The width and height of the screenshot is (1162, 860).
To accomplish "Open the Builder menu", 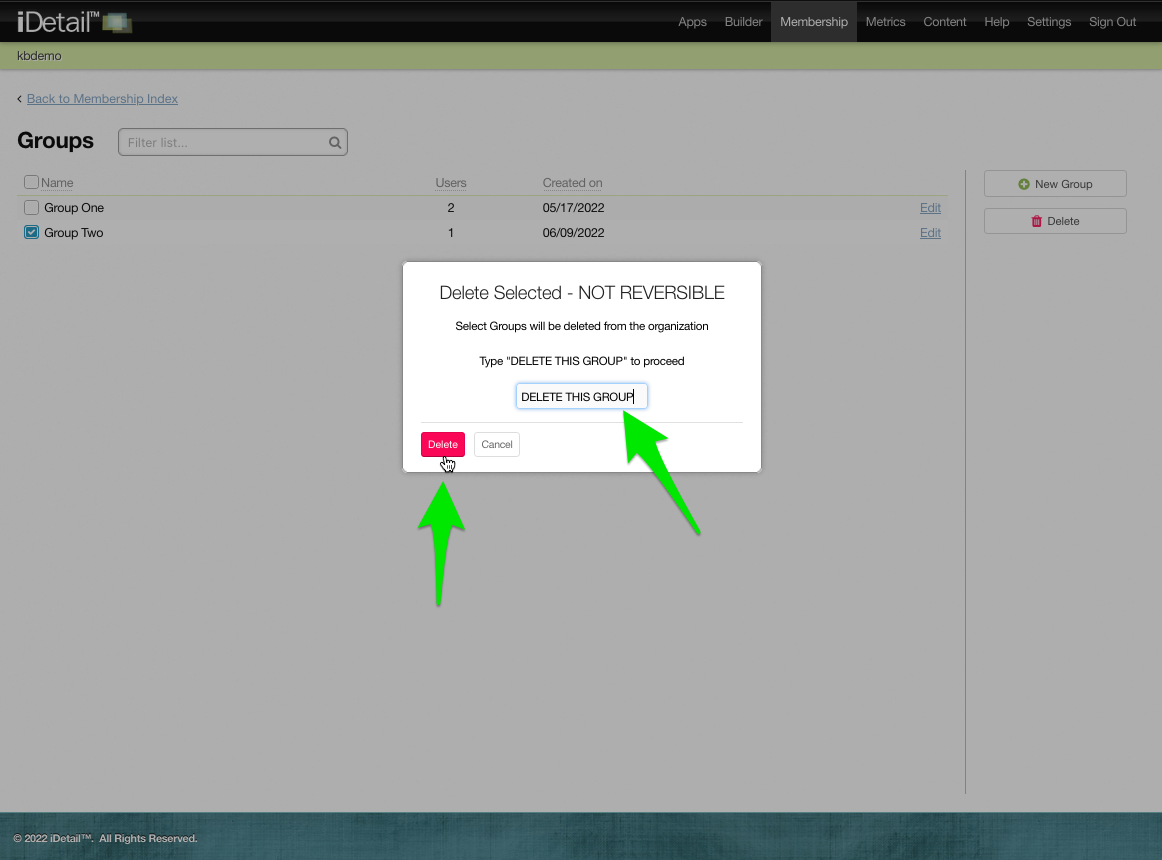I will pyautogui.click(x=743, y=22).
